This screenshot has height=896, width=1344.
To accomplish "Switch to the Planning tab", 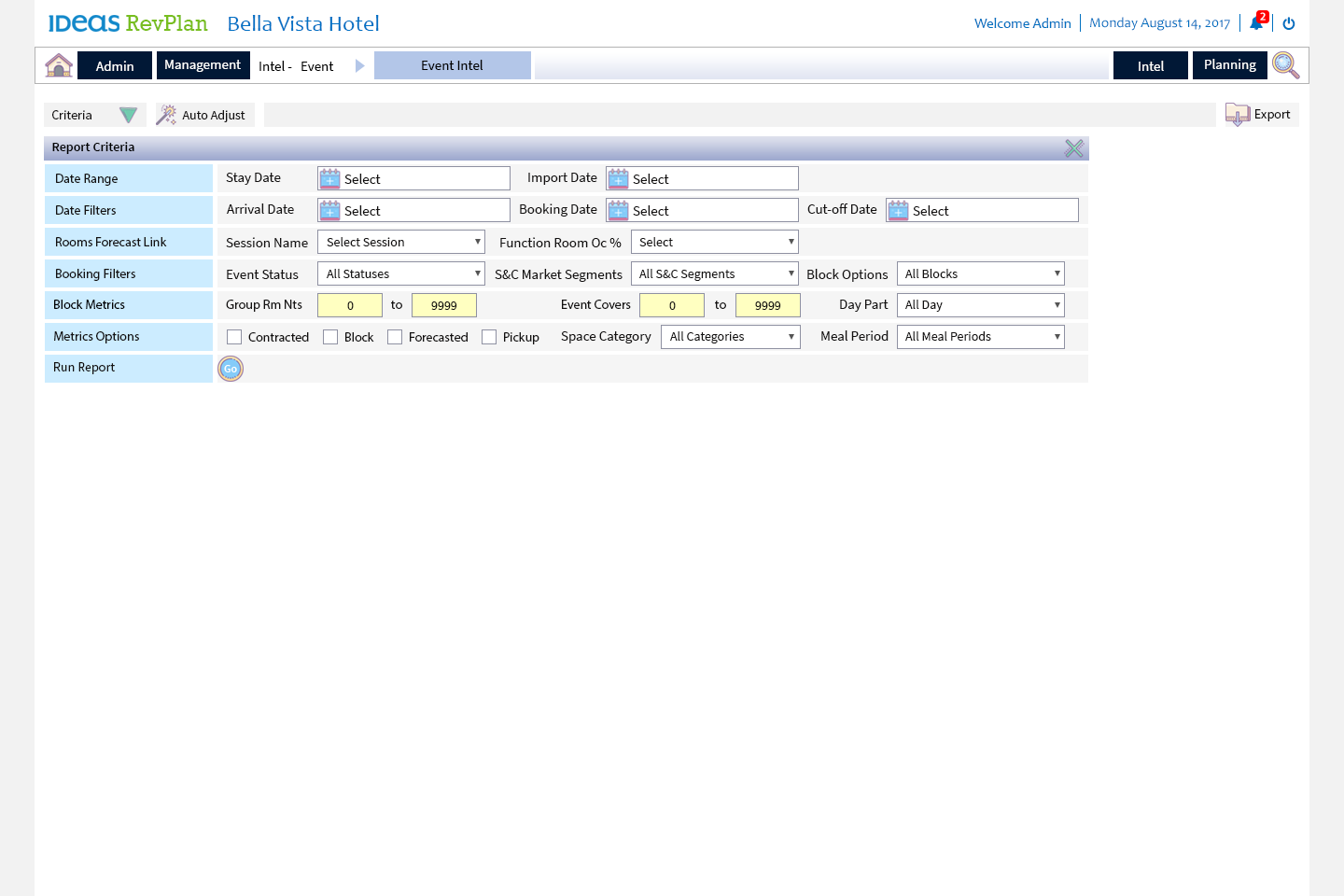I will (x=1229, y=65).
